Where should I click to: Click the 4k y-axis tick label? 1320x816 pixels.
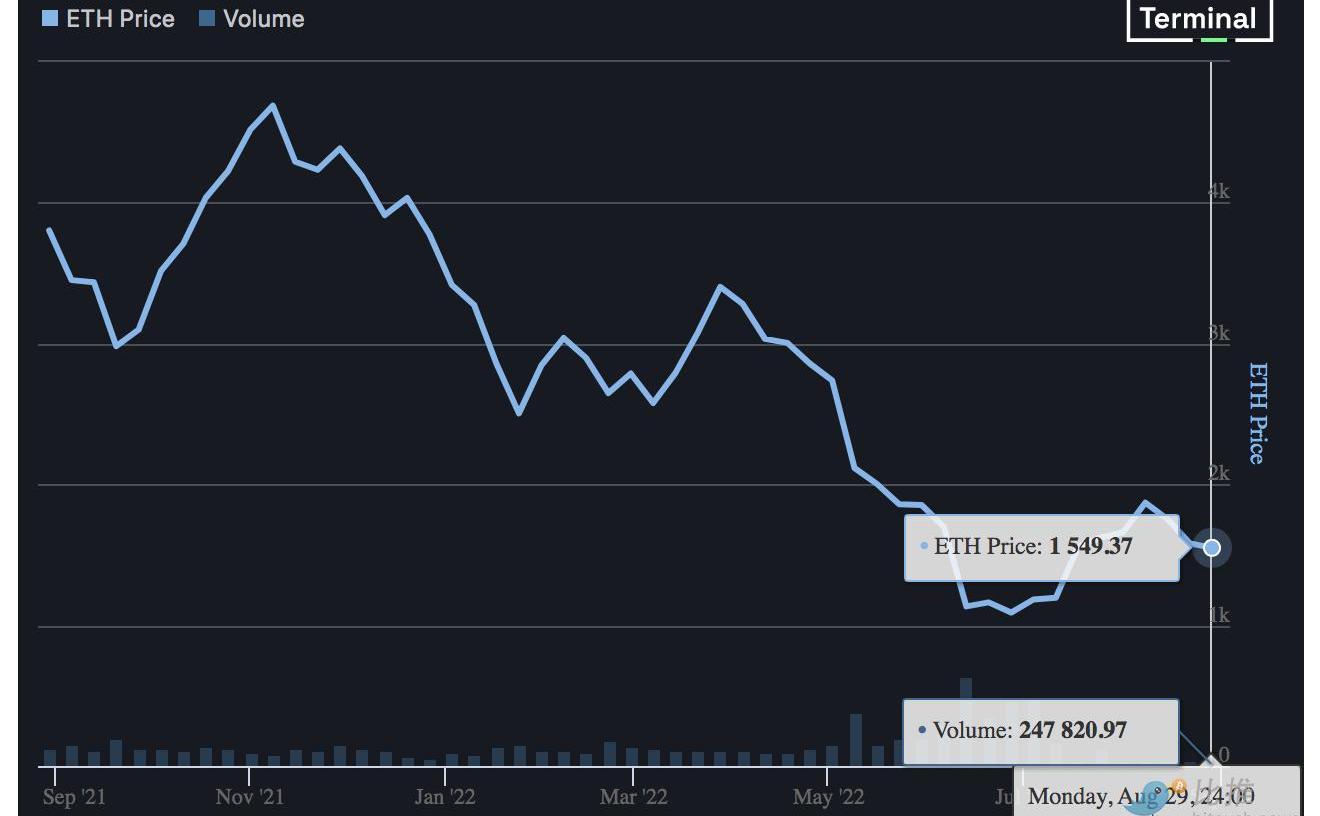point(1219,191)
